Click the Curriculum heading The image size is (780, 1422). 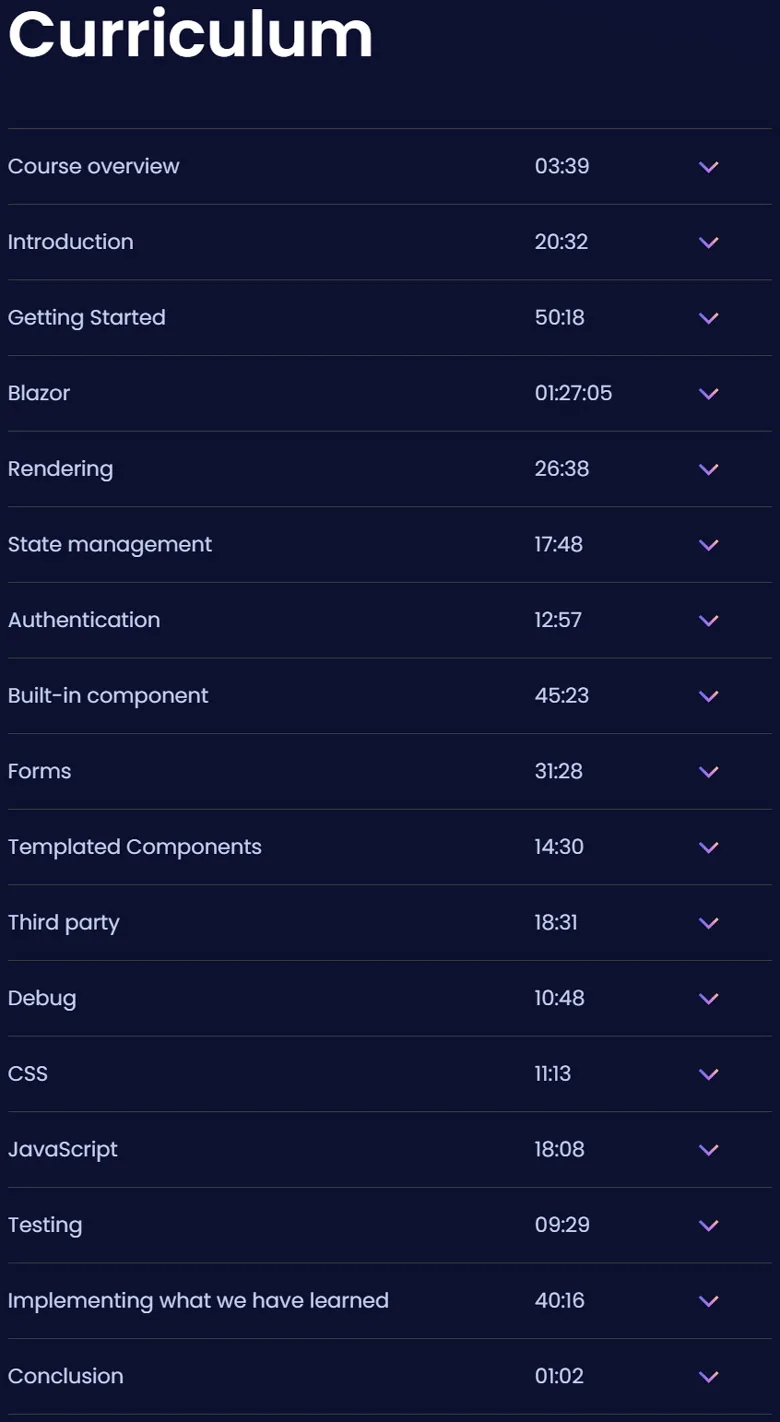(190, 33)
